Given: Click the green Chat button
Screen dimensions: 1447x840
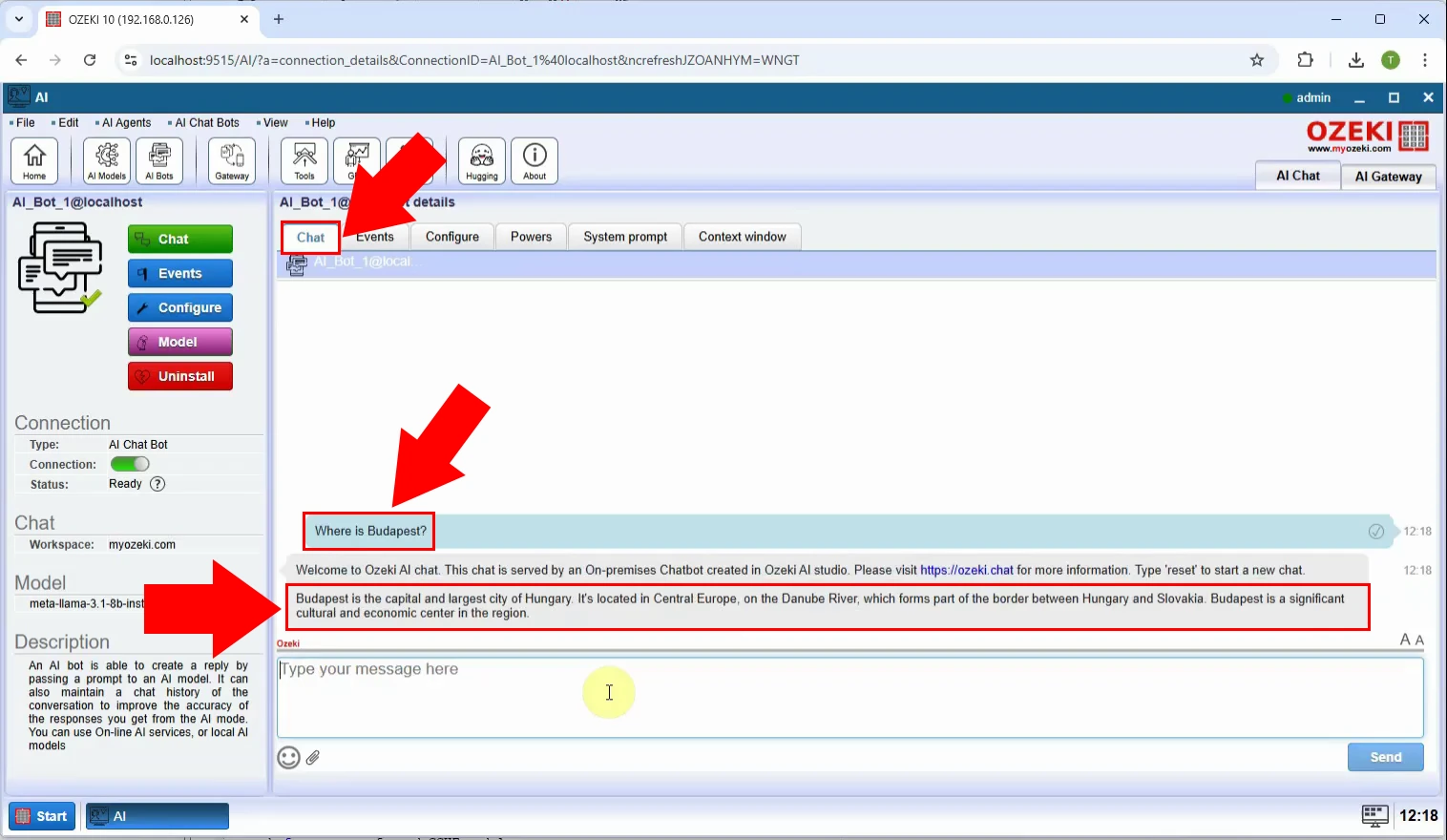Looking at the screenshot, I should [x=180, y=239].
